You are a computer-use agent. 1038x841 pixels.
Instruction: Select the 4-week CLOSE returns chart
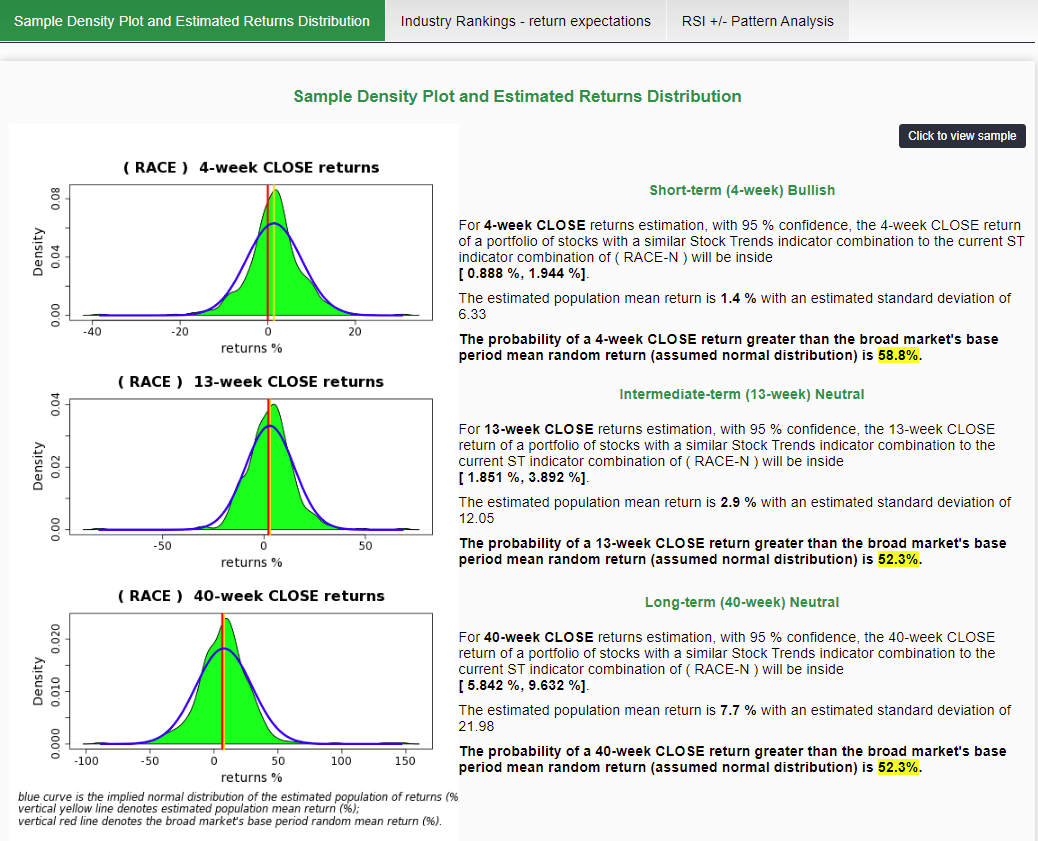pos(250,250)
